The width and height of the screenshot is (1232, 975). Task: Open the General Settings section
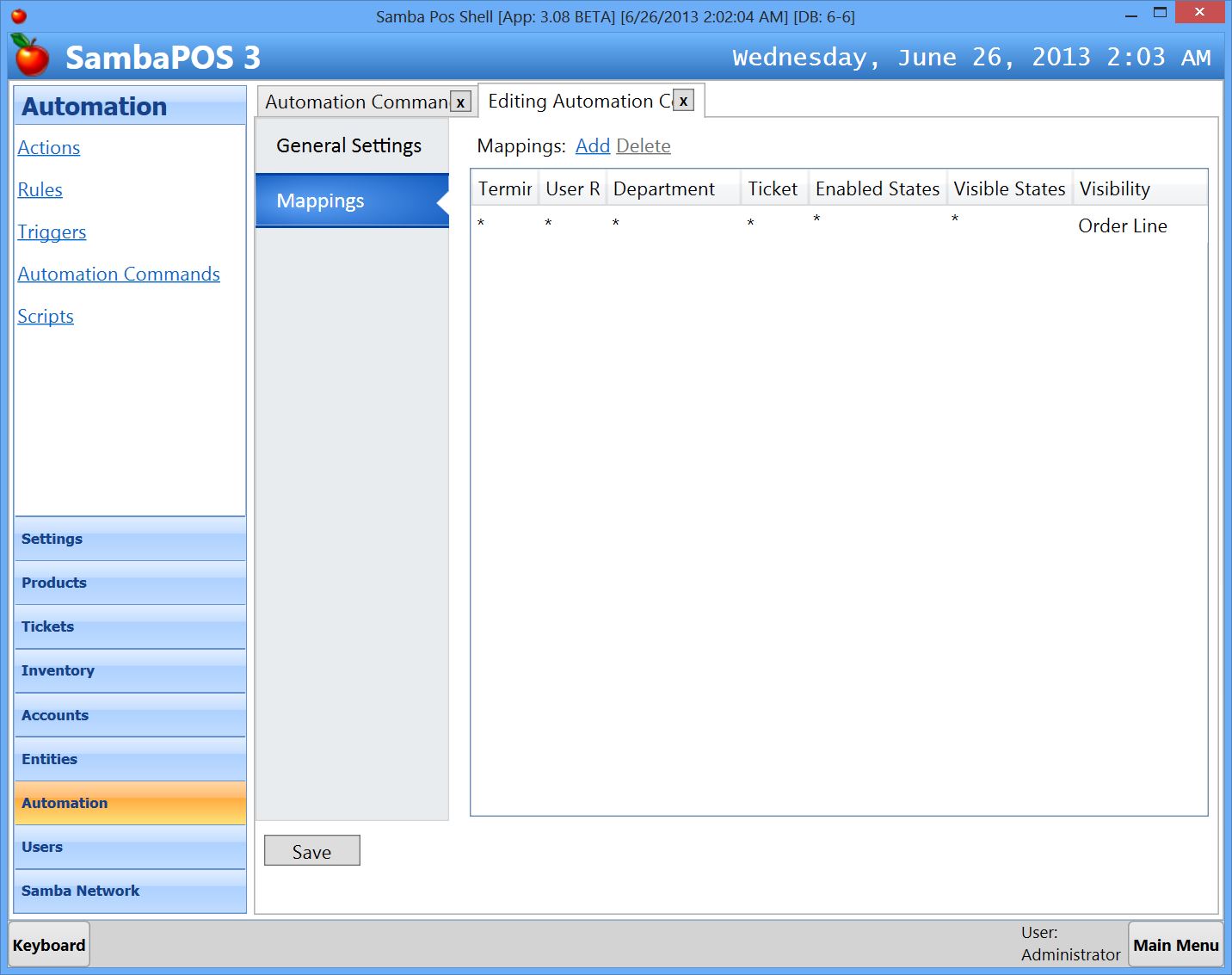point(349,145)
